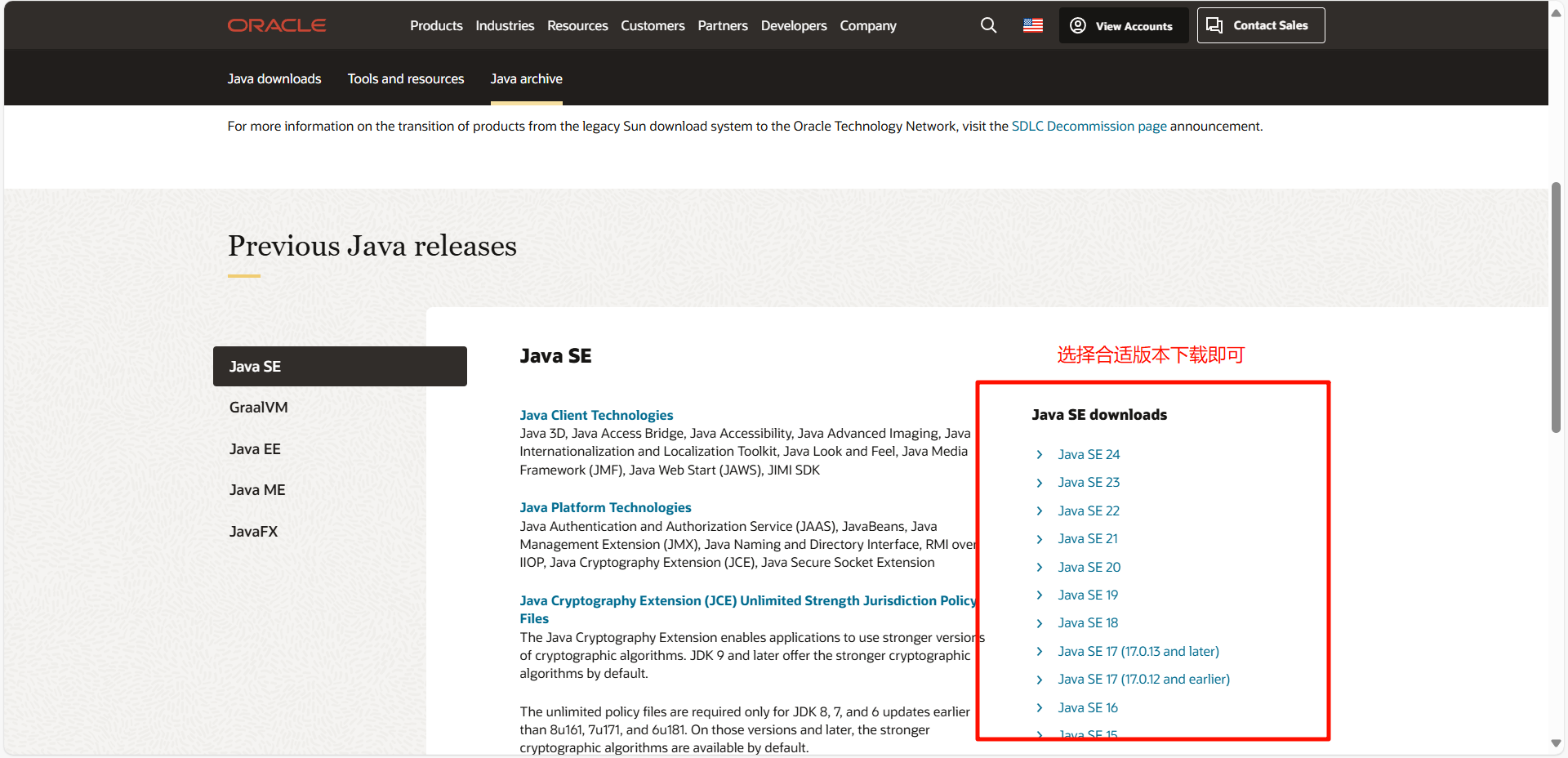
Task: Open the Java Client Technologies link
Action: [x=596, y=415]
